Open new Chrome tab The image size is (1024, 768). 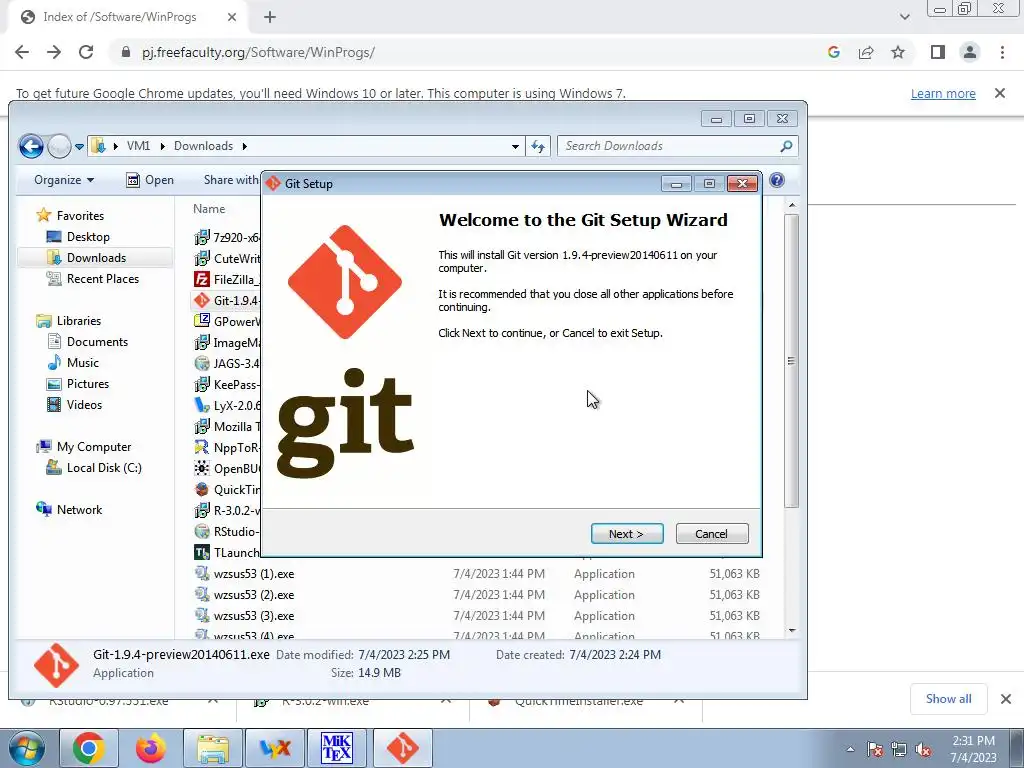point(270,18)
